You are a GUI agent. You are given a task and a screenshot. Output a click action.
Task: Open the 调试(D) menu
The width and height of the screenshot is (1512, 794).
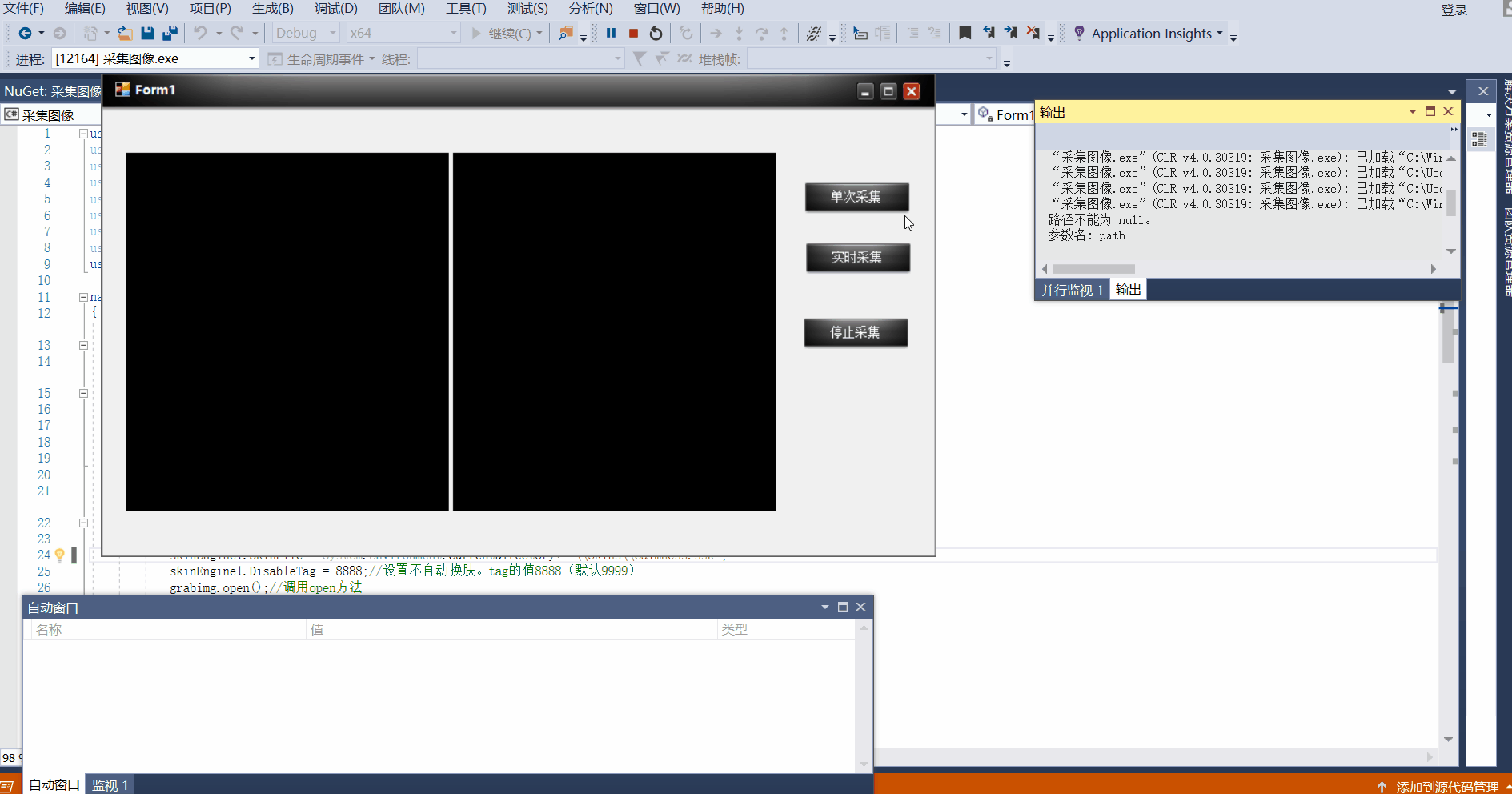tap(336, 8)
